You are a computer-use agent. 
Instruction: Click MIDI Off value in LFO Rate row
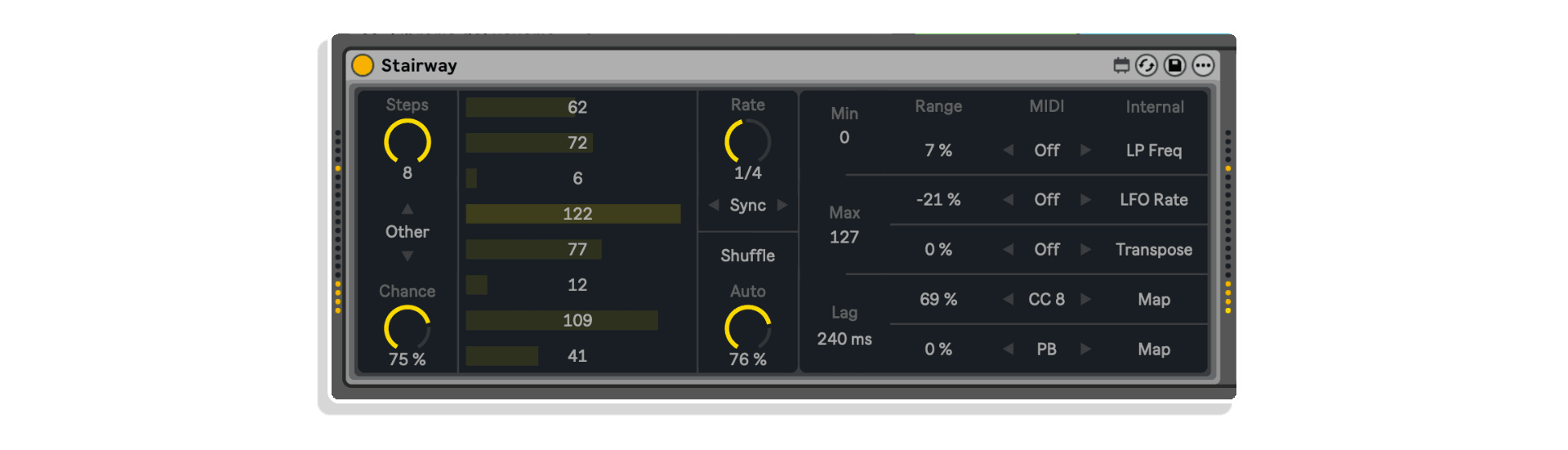(x=1047, y=199)
